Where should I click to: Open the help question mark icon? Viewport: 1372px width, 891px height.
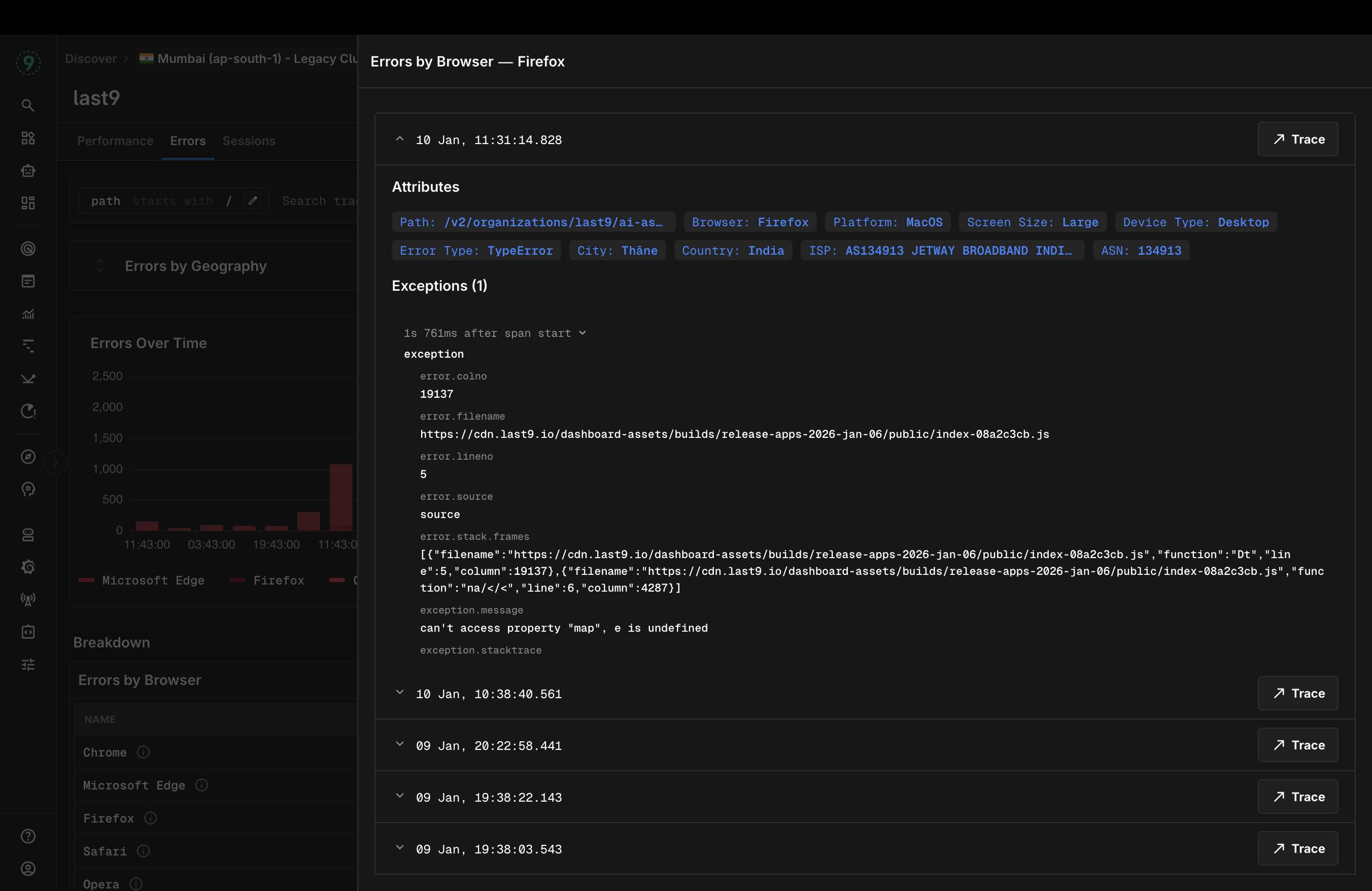[x=28, y=836]
